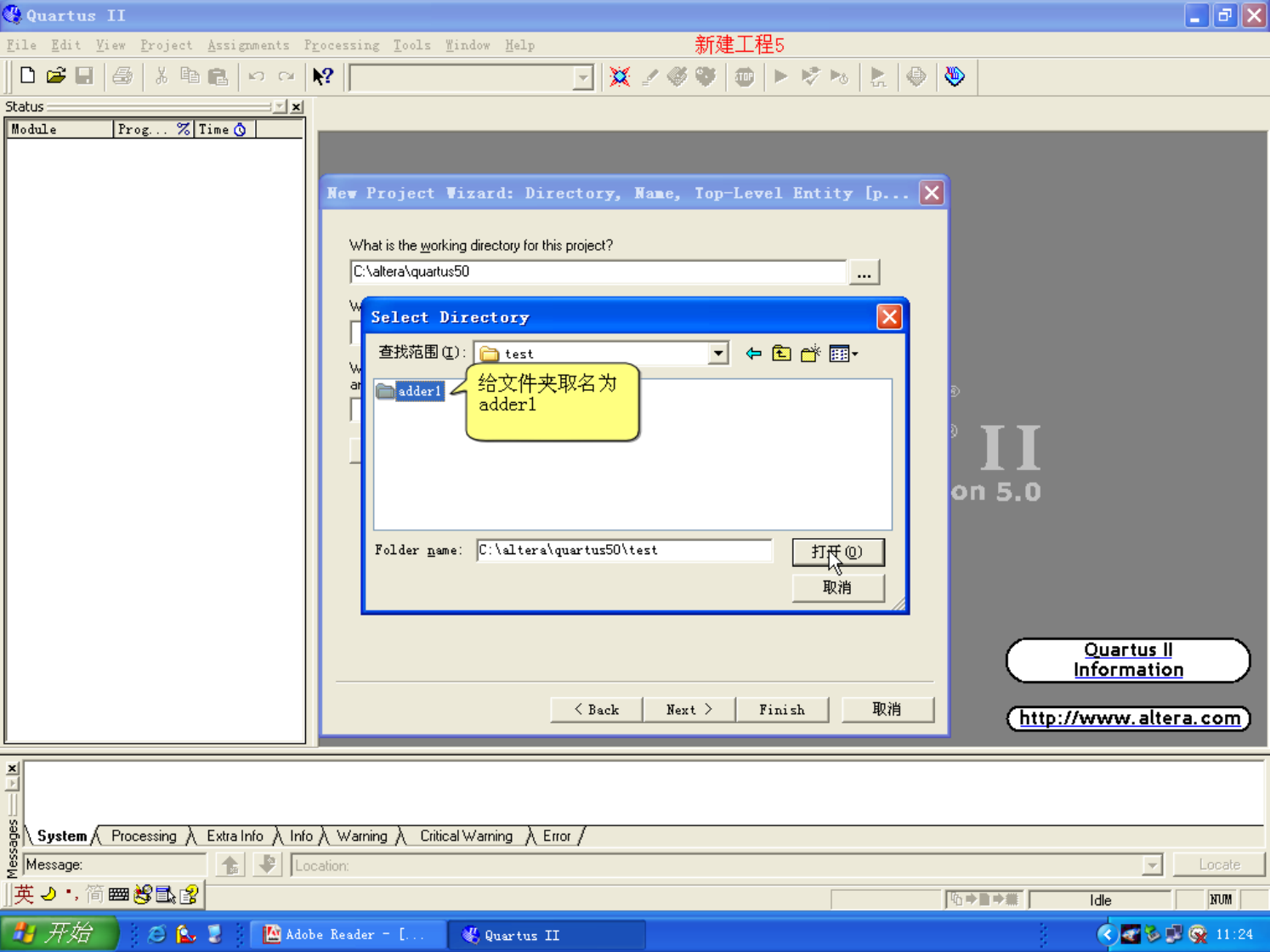Click the Open file toolbar icon
Screen dimensions: 1270x952
[56, 76]
